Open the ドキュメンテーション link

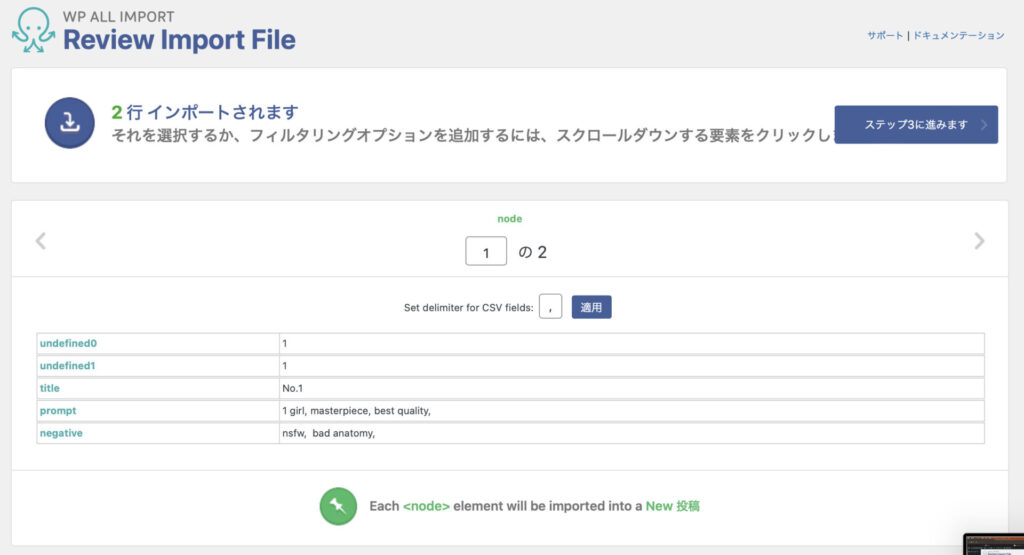tap(958, 35)
